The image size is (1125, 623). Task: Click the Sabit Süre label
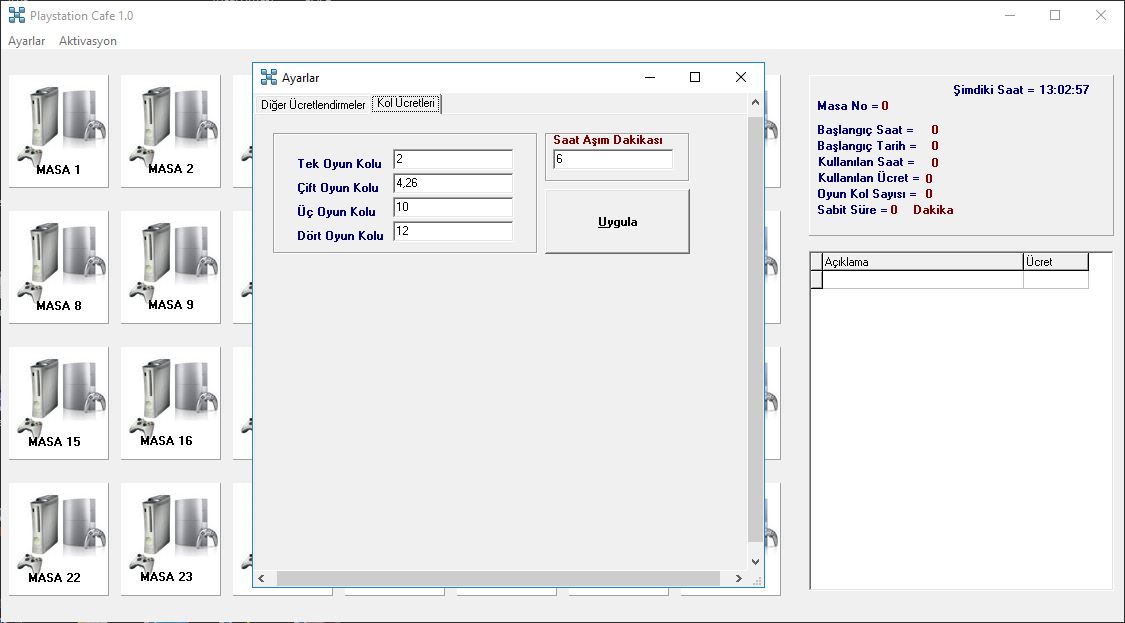point(852,210)
